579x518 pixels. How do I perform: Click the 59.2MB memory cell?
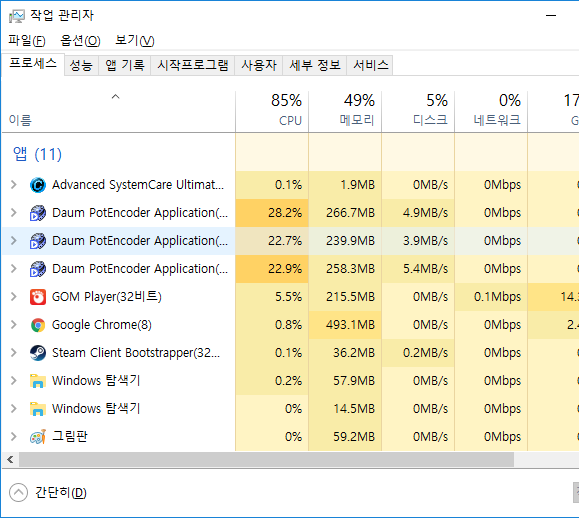(x=345, y=437)
